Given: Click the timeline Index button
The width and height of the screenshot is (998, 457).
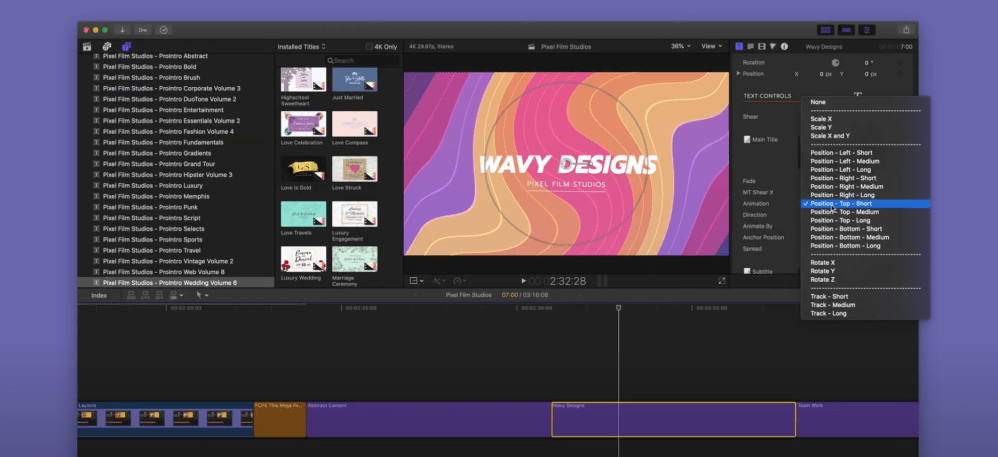Looking at the screenshot, I should (x=99, y=295).
